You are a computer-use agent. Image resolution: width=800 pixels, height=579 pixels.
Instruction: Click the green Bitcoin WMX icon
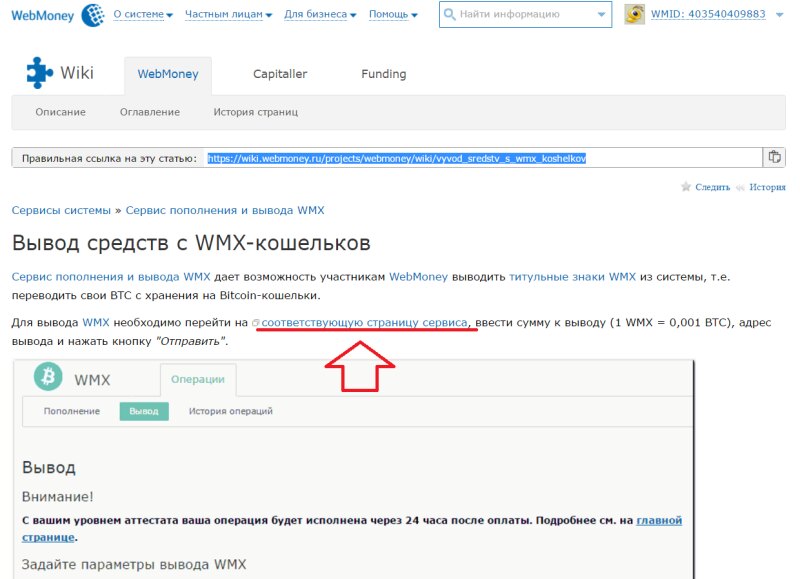pos(48,378)
